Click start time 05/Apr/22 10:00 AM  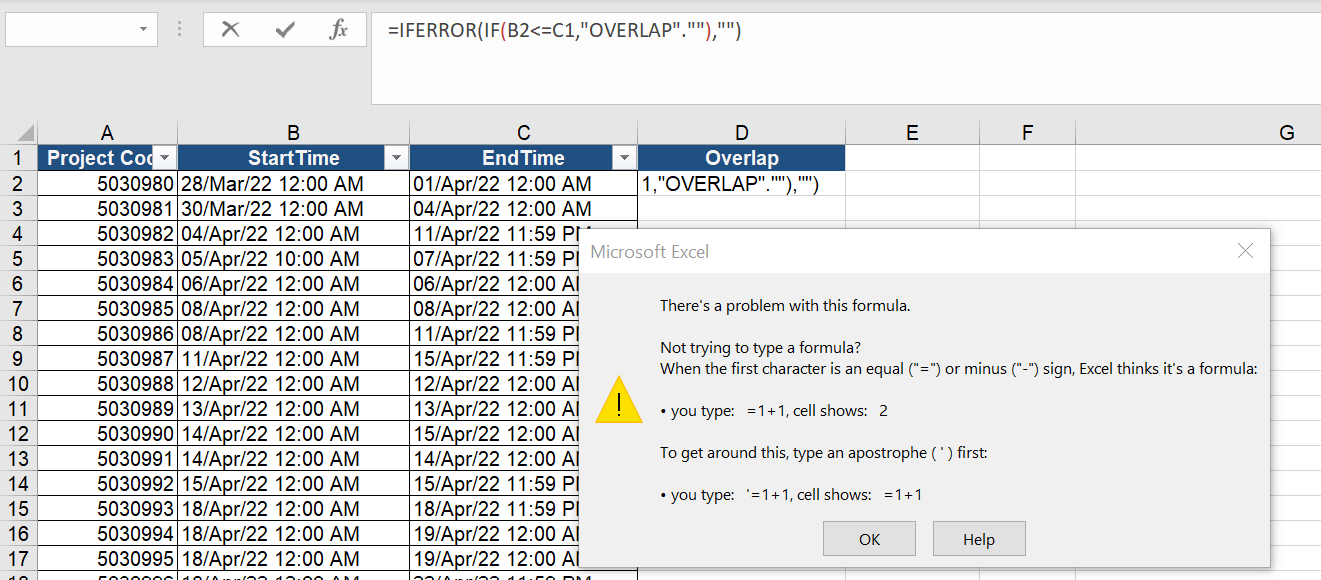coord(293,259)
